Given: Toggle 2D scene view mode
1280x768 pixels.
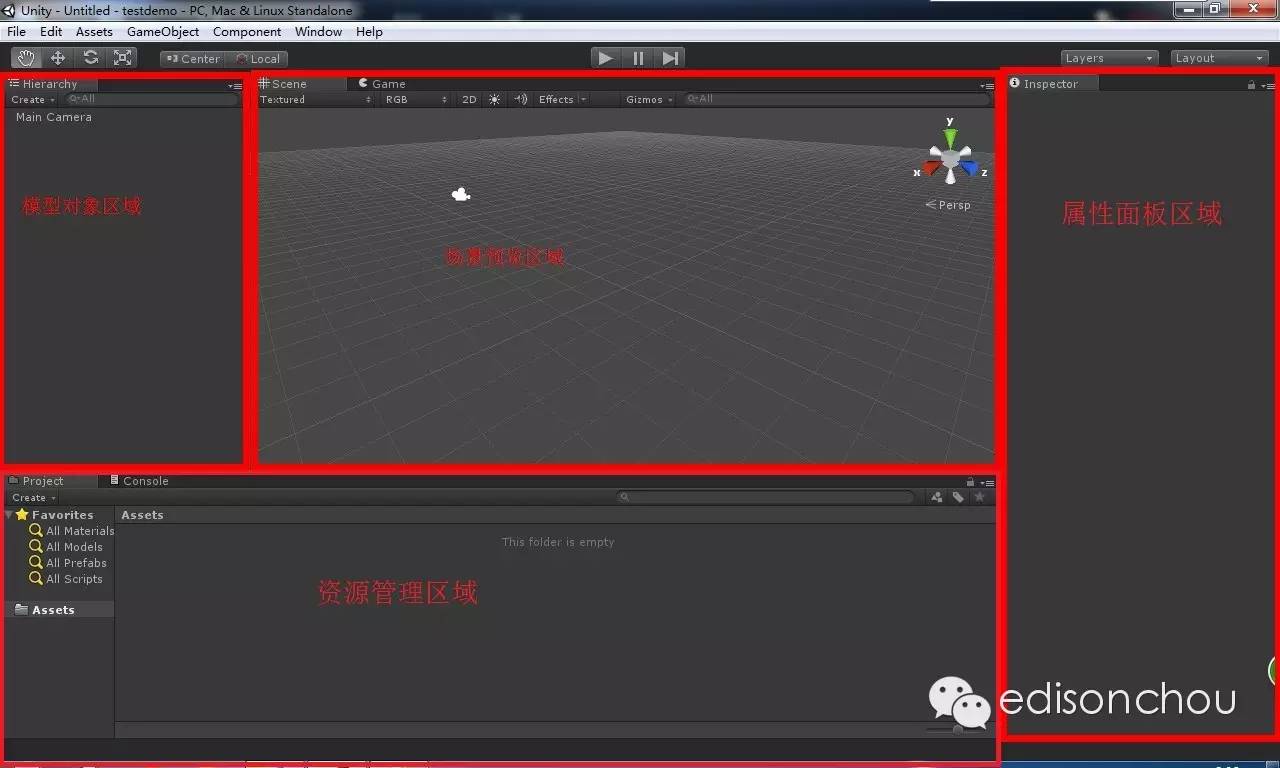Looking at the screenshot, I should pos(469,99).
